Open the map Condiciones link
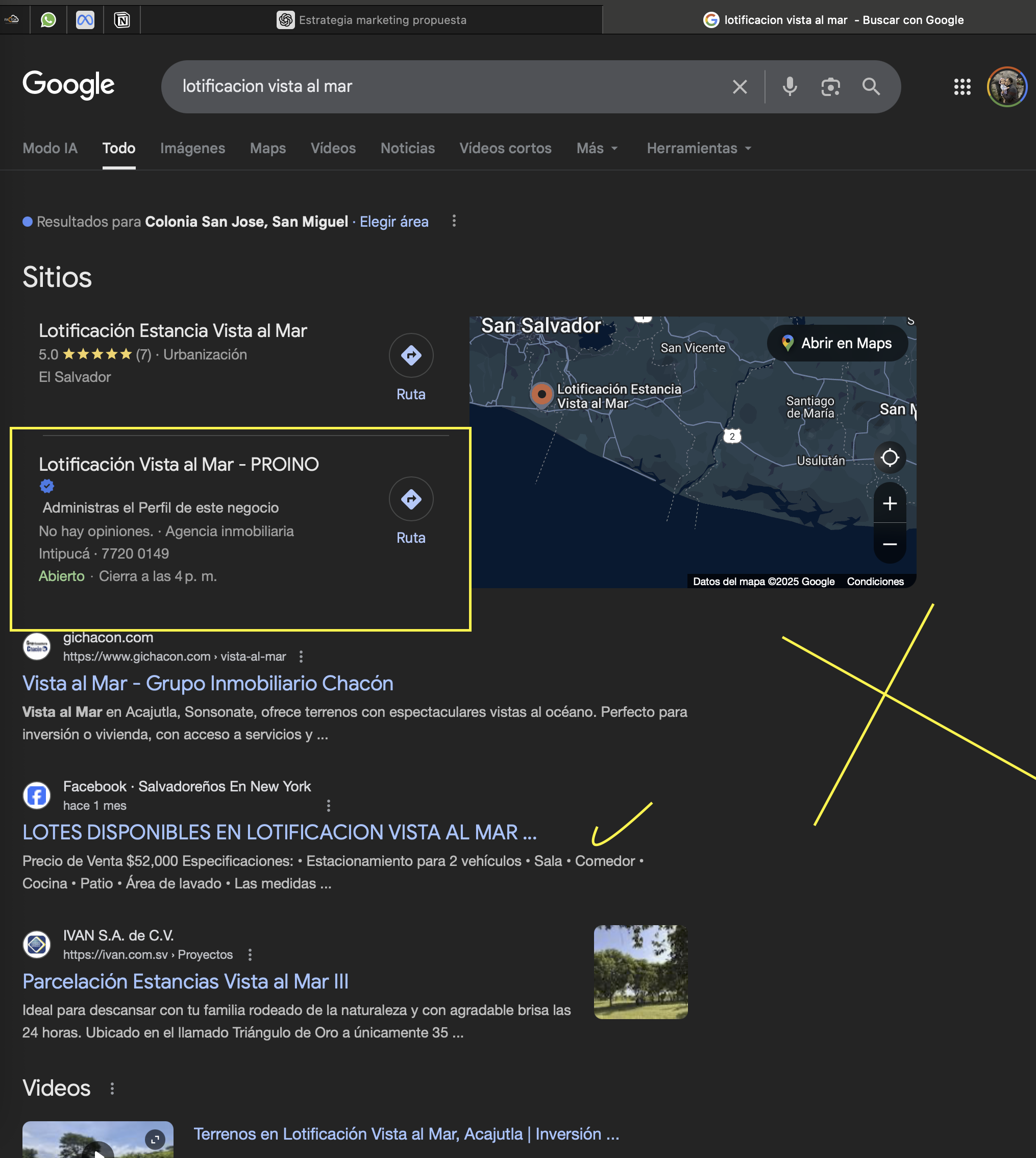The image size is (1036, 1158). click(x=875, y=582)
